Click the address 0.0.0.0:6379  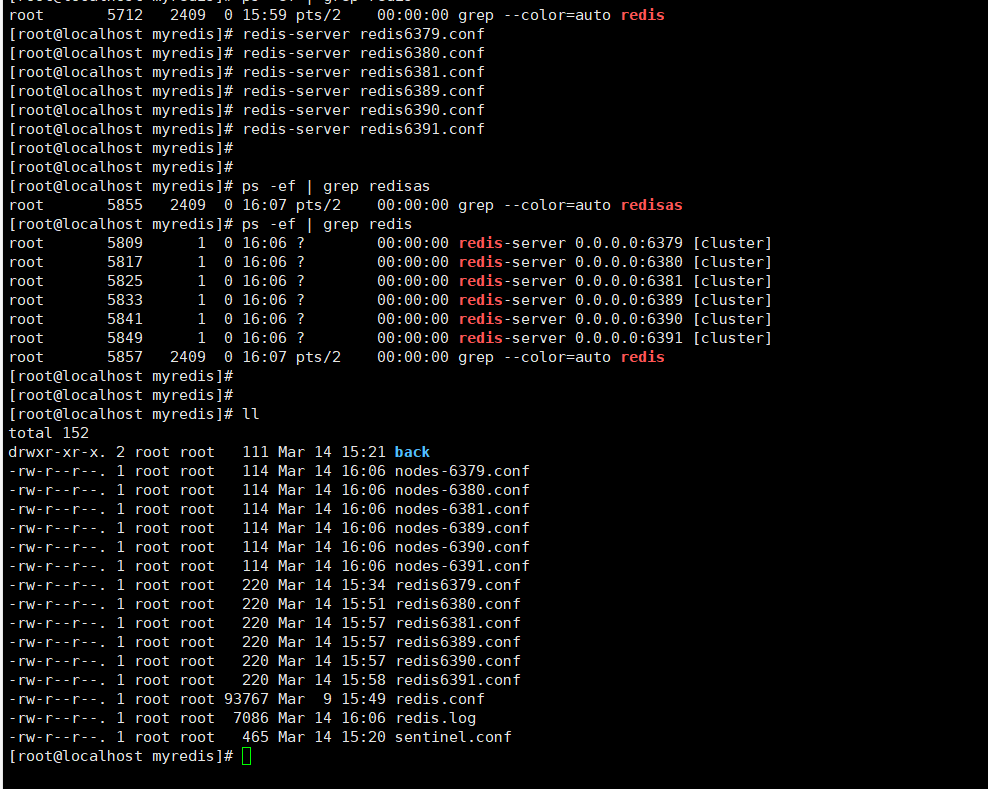[x=629, y=243]
